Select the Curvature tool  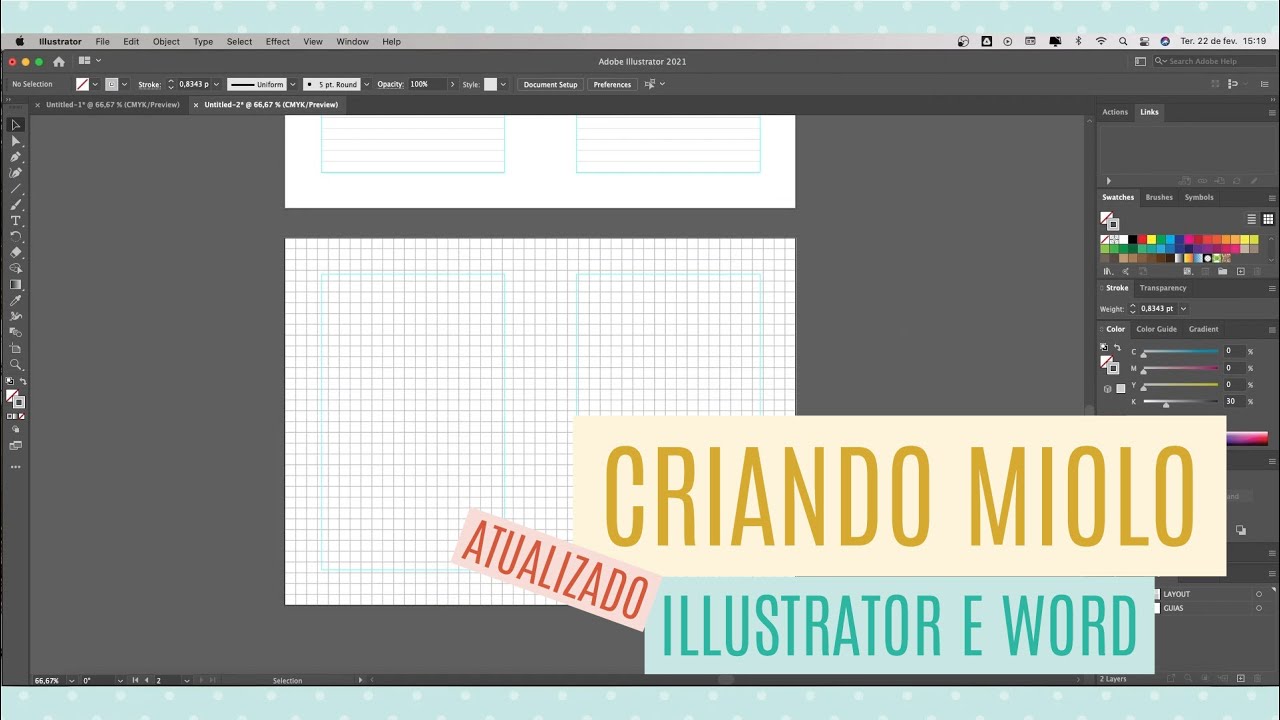[16, 173]
